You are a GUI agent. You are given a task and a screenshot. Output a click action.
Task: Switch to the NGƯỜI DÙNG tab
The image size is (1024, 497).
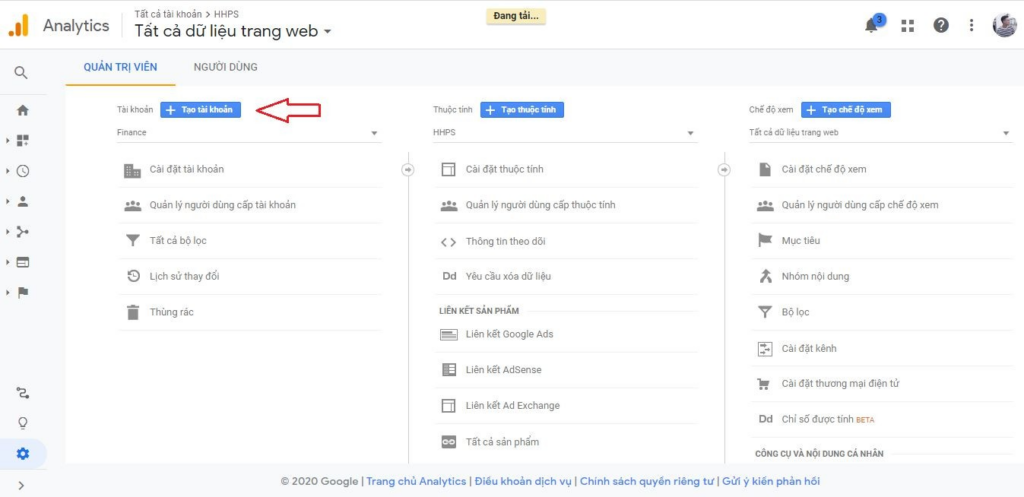click(x=225, y=67)
